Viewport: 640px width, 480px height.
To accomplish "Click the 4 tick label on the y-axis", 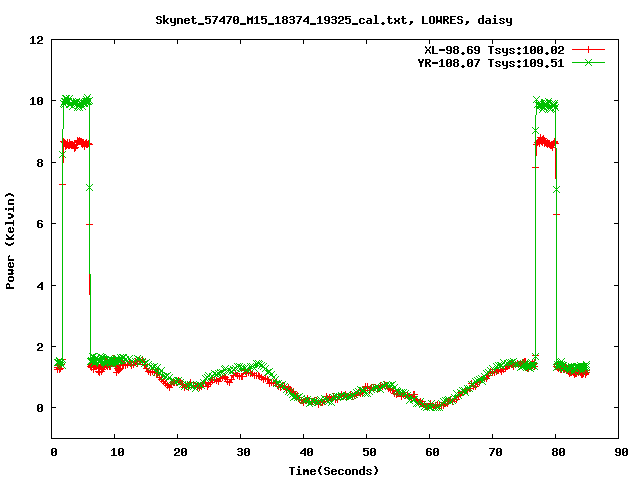I will (40, 285).
